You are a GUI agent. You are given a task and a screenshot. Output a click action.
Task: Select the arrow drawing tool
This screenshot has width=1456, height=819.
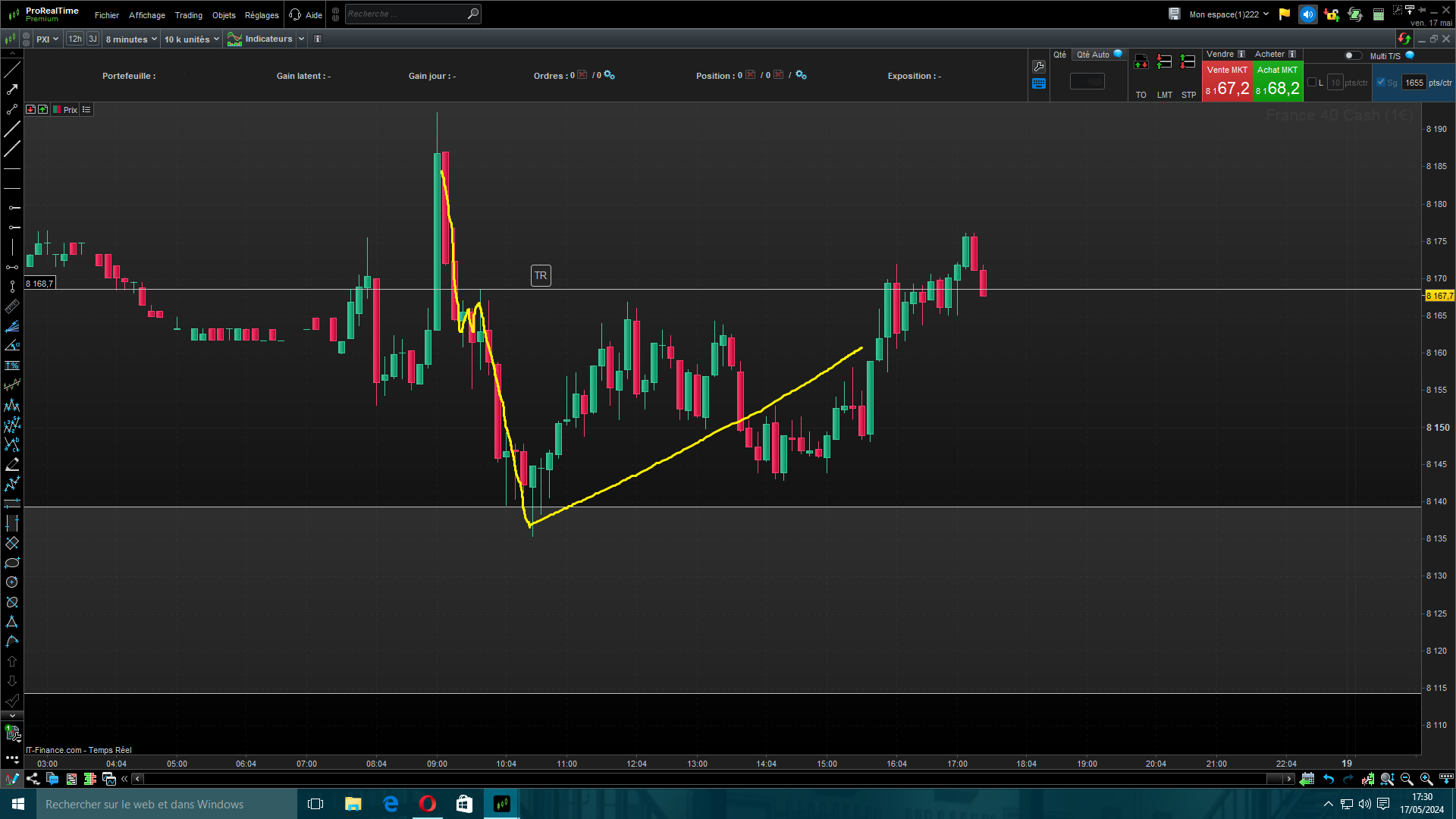[x=12, y=89]
